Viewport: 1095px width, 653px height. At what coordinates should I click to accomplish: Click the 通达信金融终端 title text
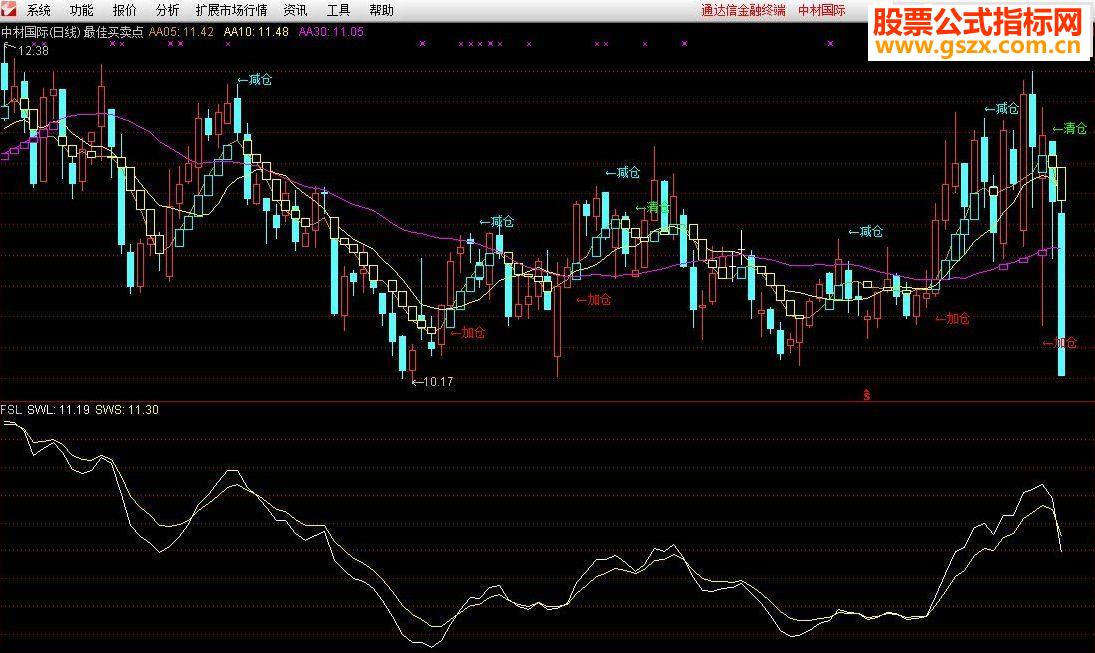(x=743, y=10)
